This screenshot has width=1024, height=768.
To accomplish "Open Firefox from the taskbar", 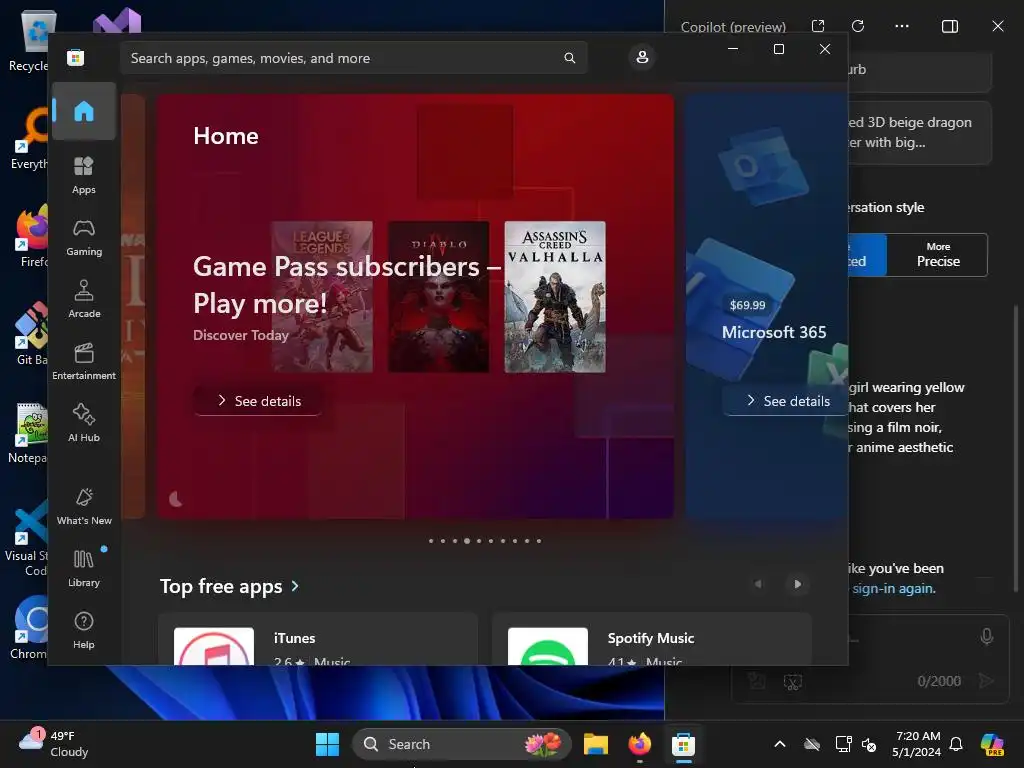I will 639,744.
